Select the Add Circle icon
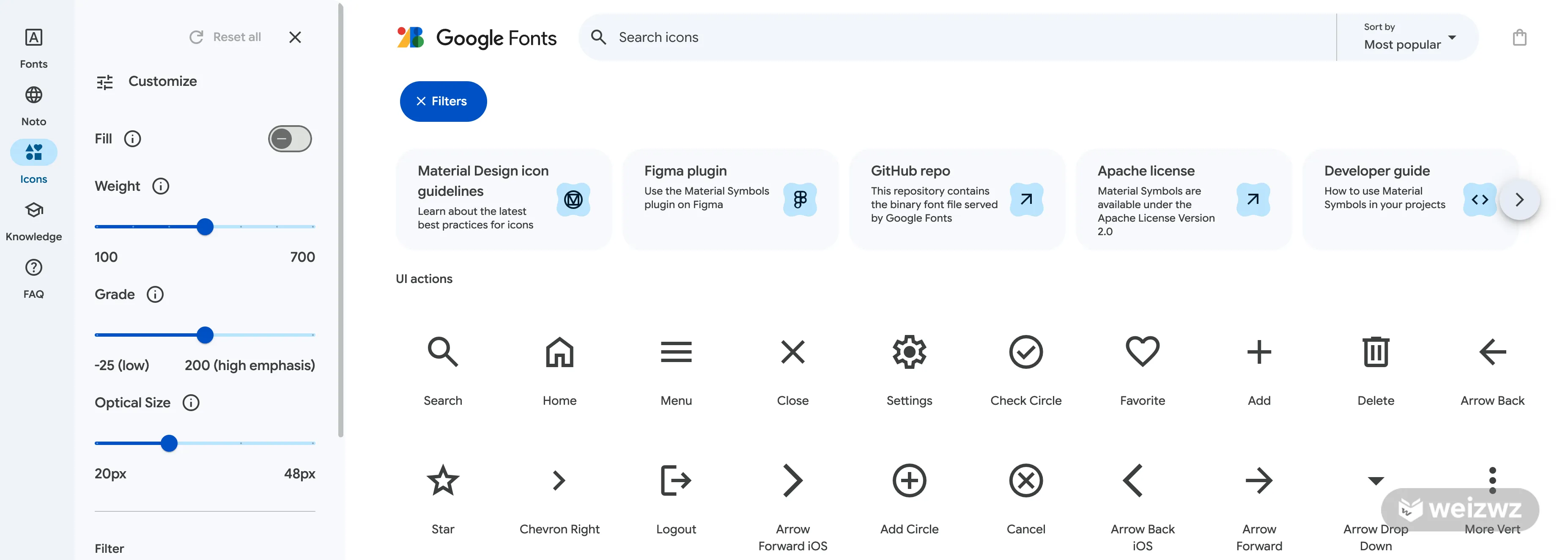Screen dimensions: 1568x560 coord(910,480)
